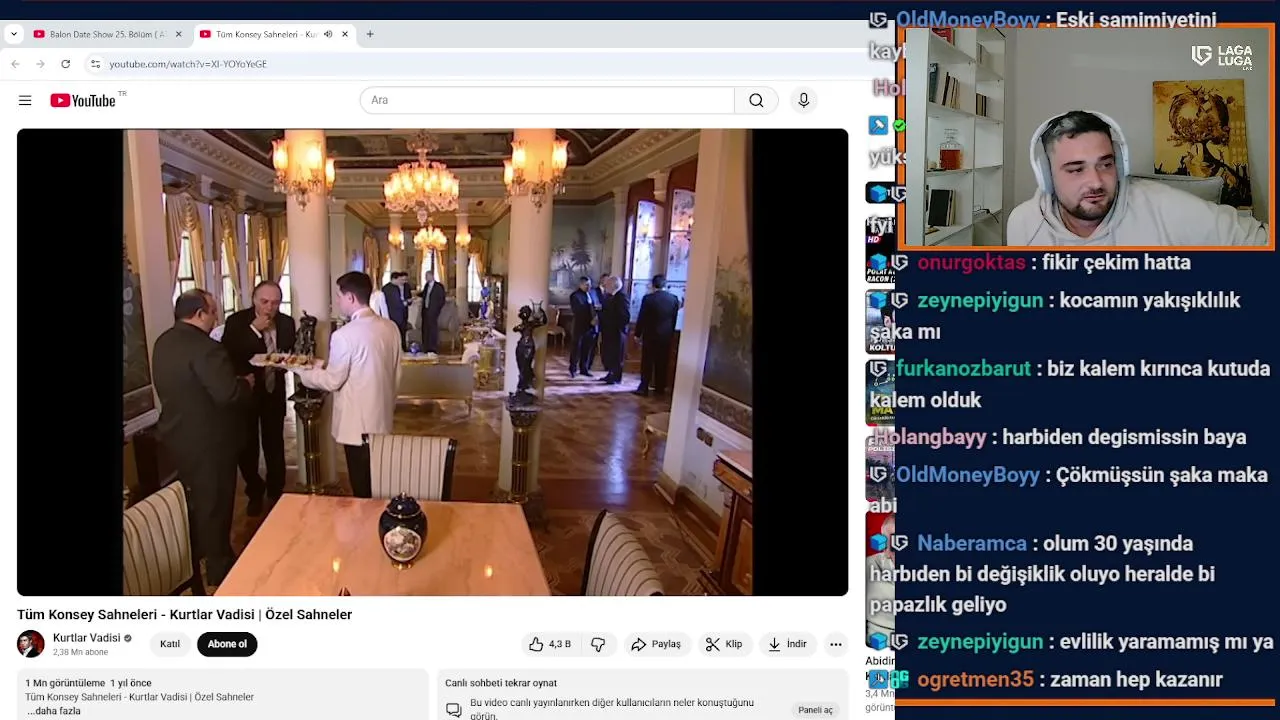Click the video player to pause
The image size is (1280, 720).
click(x=432, y=362)
